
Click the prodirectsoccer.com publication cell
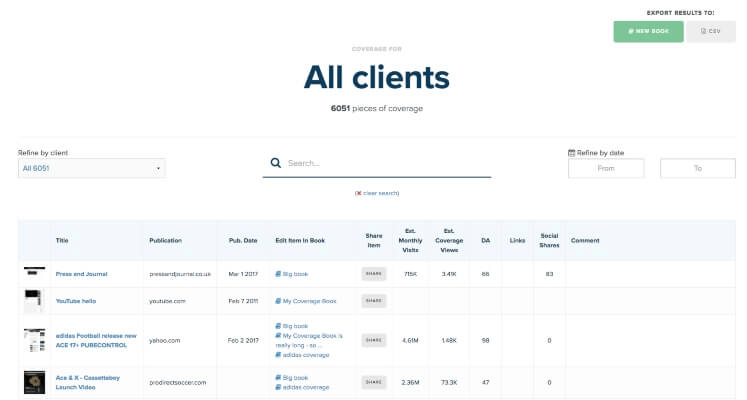click(x=178, y=382)
